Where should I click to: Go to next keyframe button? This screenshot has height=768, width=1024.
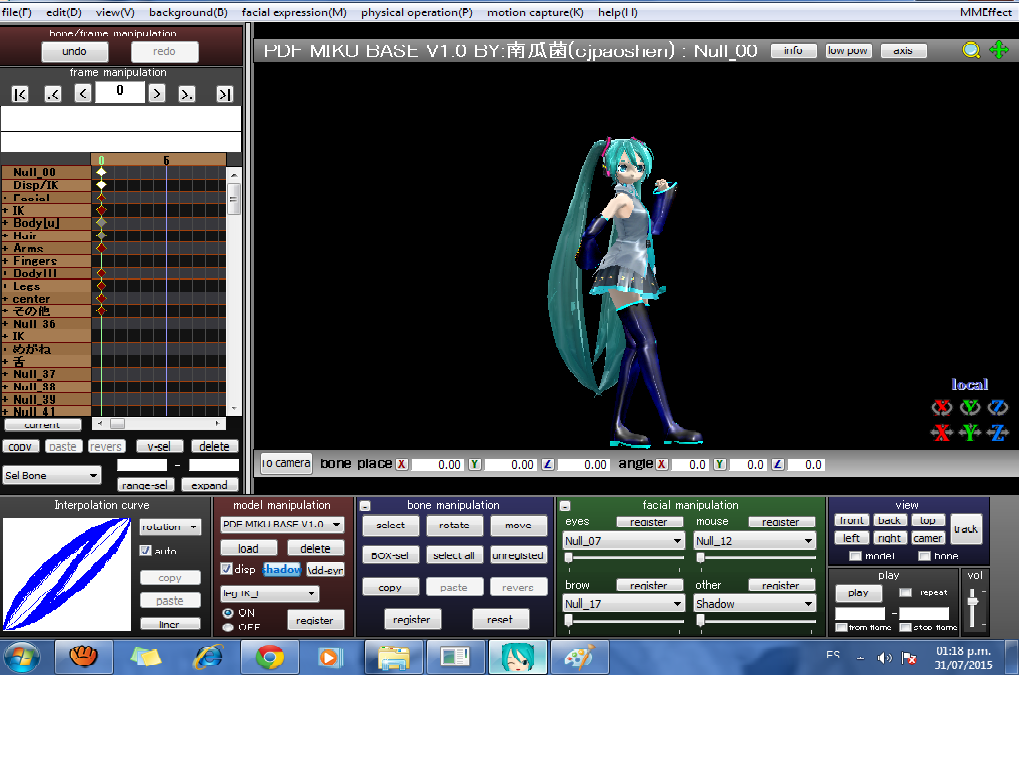[x=187, y=94]
